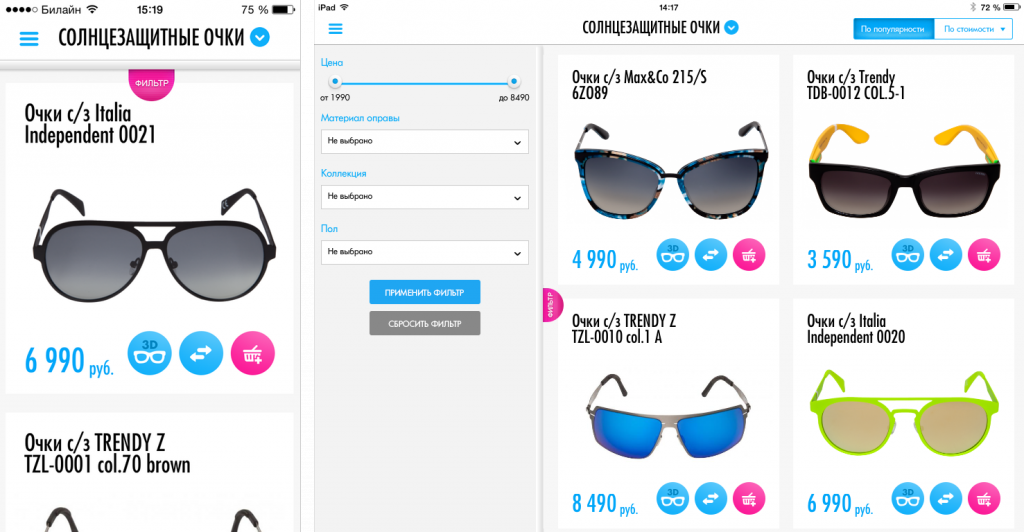1024x532 pixels.
Task: Open the Коллекция dropdown
Action: click(x=424, y=197)
